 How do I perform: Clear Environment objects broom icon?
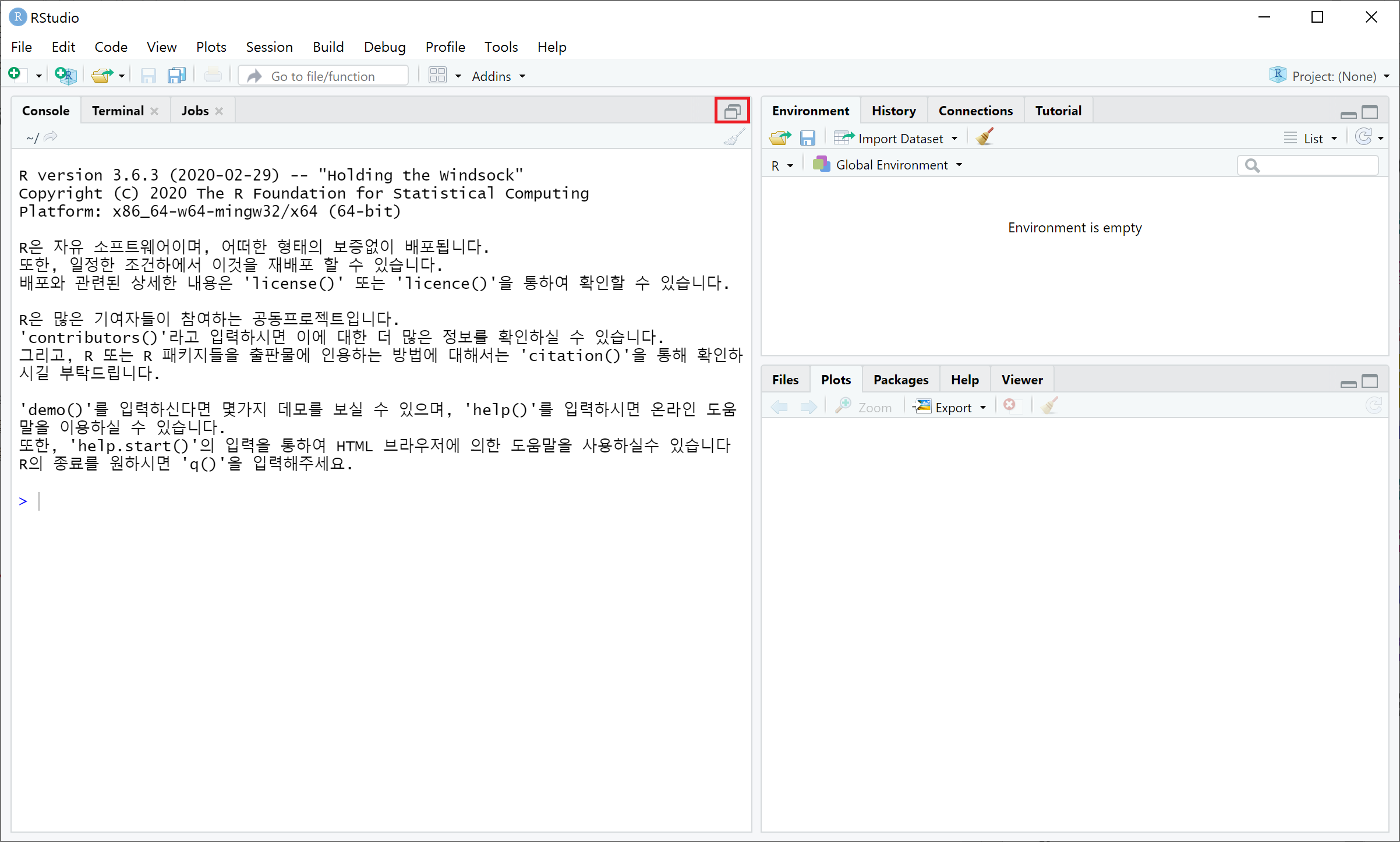(985, 137)
